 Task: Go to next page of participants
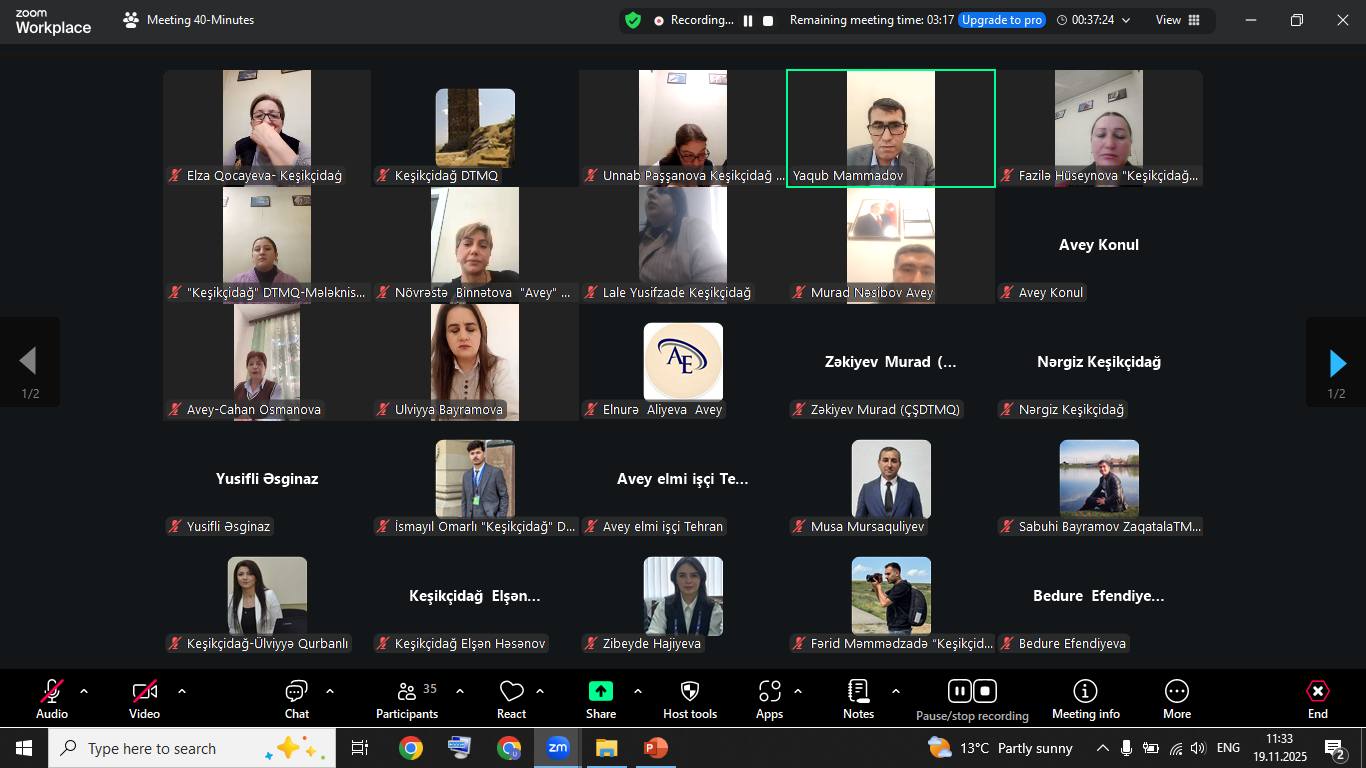pos(1336,363)
